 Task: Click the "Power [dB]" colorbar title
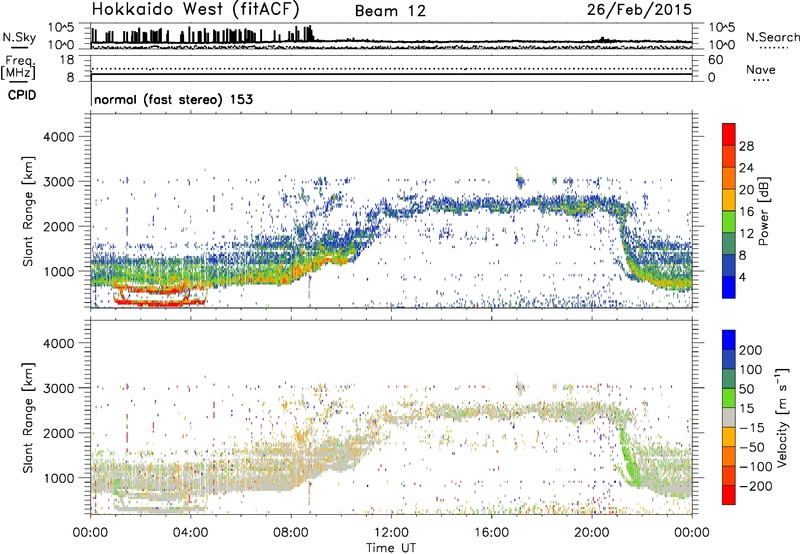point(763,211)
